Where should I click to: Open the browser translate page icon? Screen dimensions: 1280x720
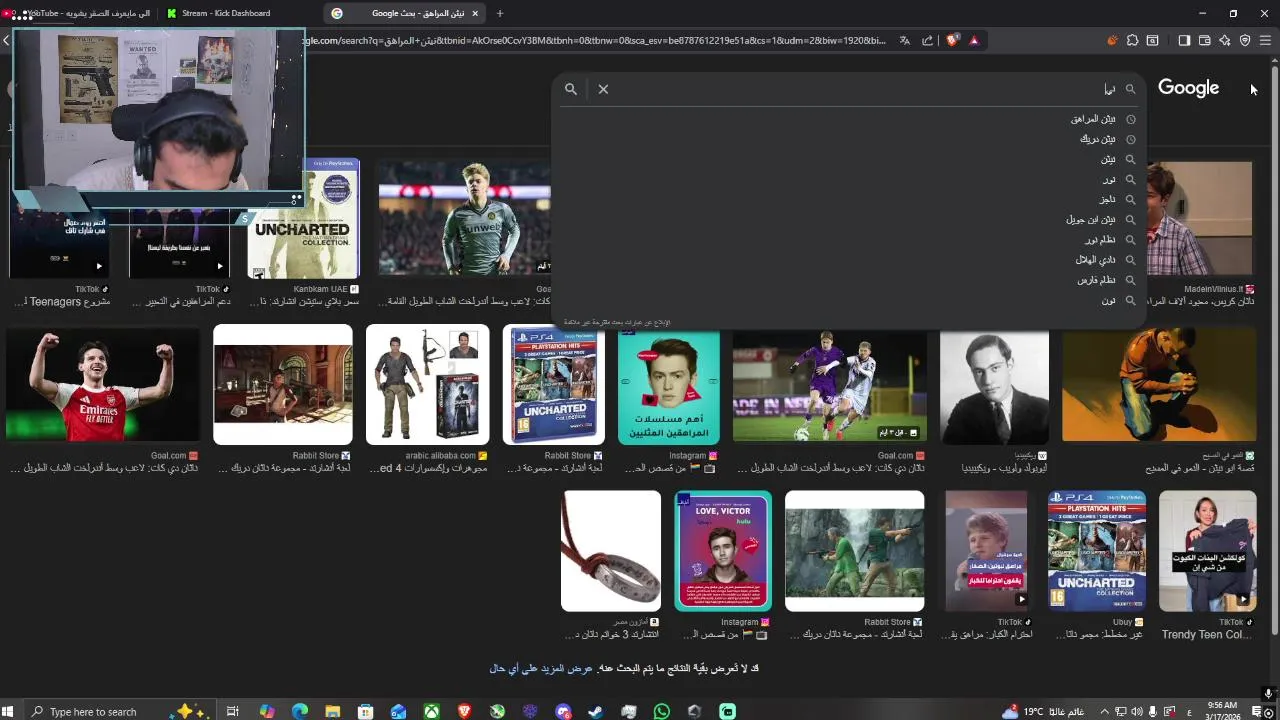[905, 40]
